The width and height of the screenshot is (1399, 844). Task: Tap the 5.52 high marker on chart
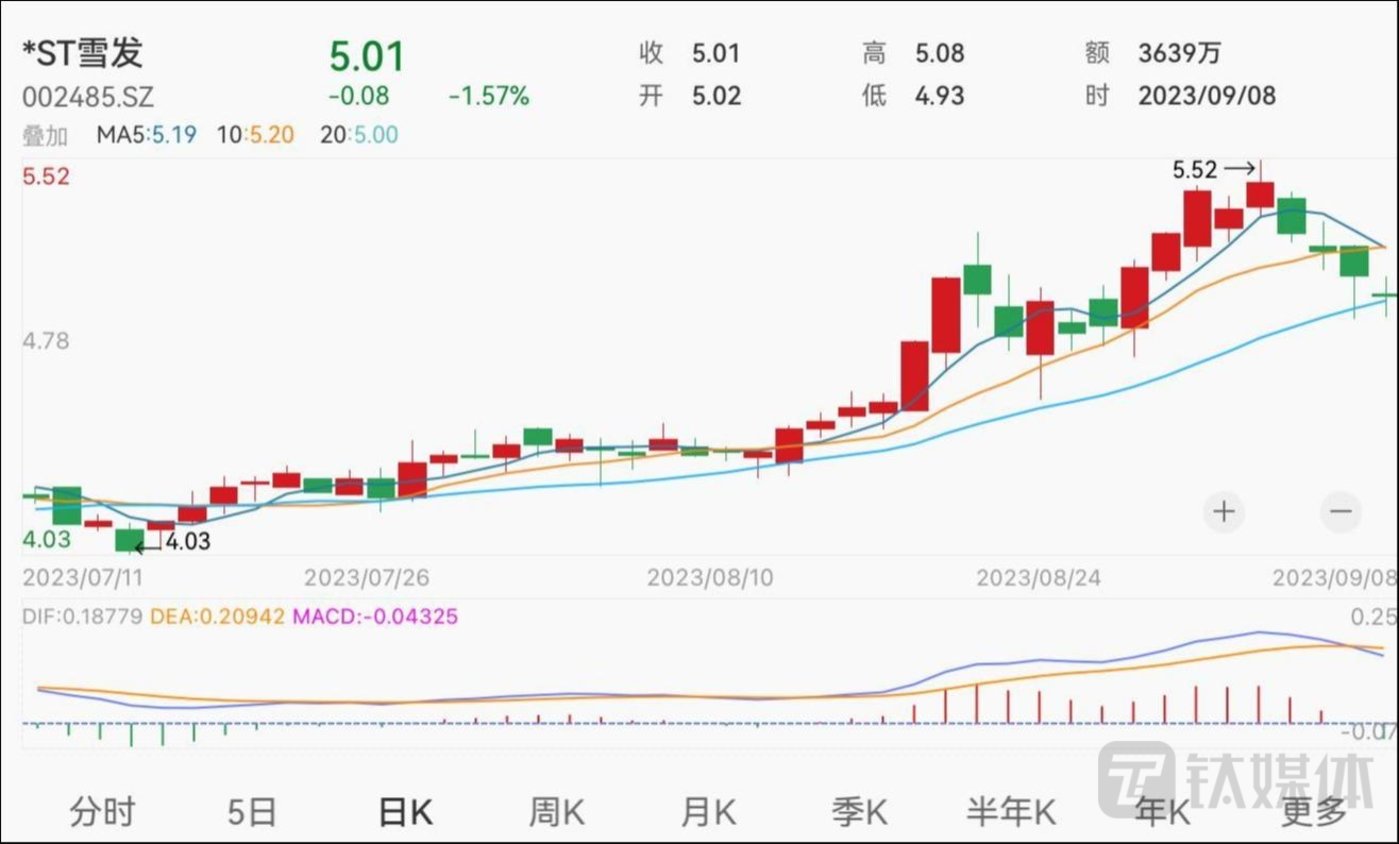click(1195, 171)
